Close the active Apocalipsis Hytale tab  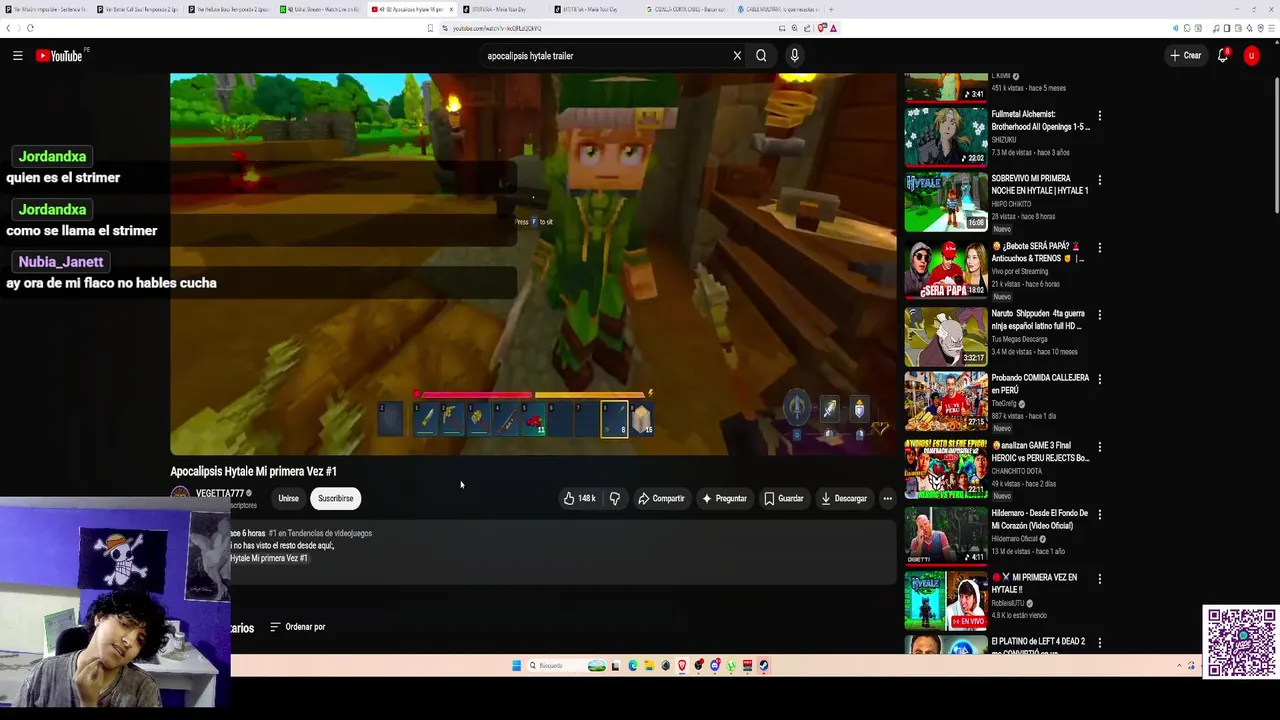(451, 9)
